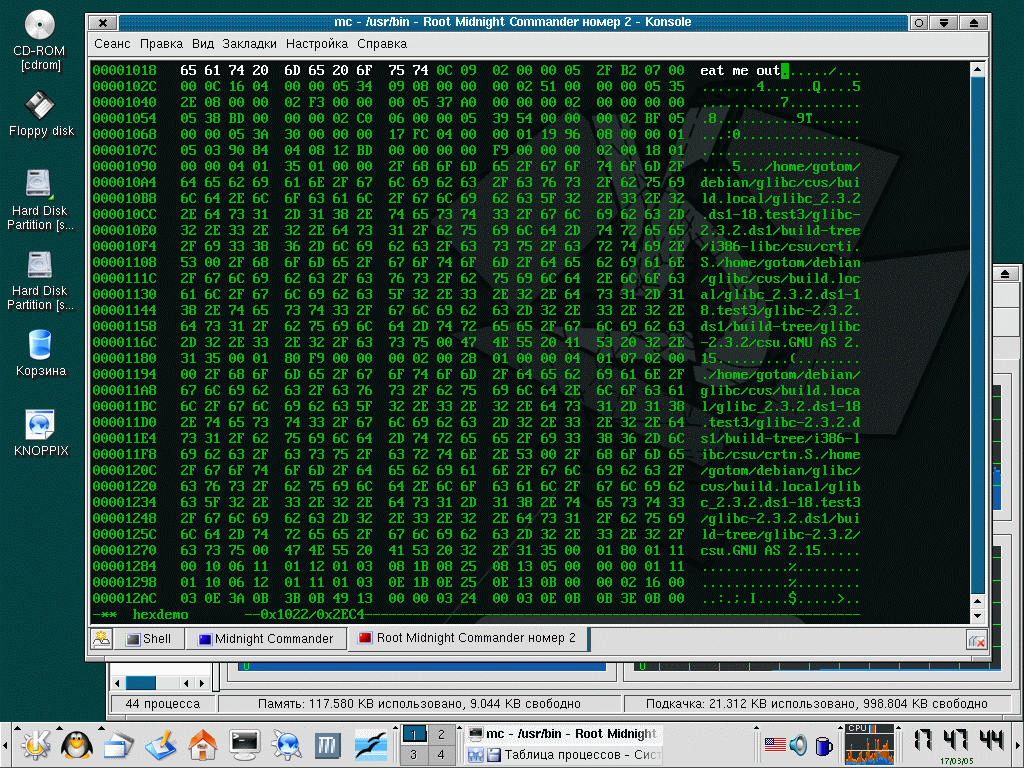This screenshot has width=1024, height=768.
Task: Open the Вид menu
Action: pos(202,44)
